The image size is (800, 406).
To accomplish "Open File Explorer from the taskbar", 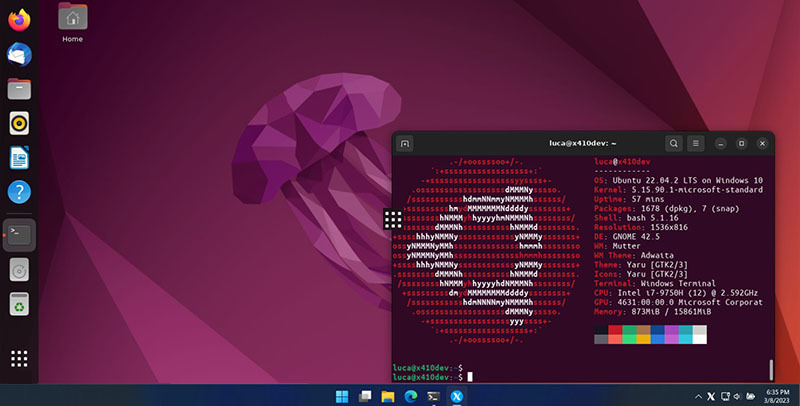I will (x=388, y=396).
